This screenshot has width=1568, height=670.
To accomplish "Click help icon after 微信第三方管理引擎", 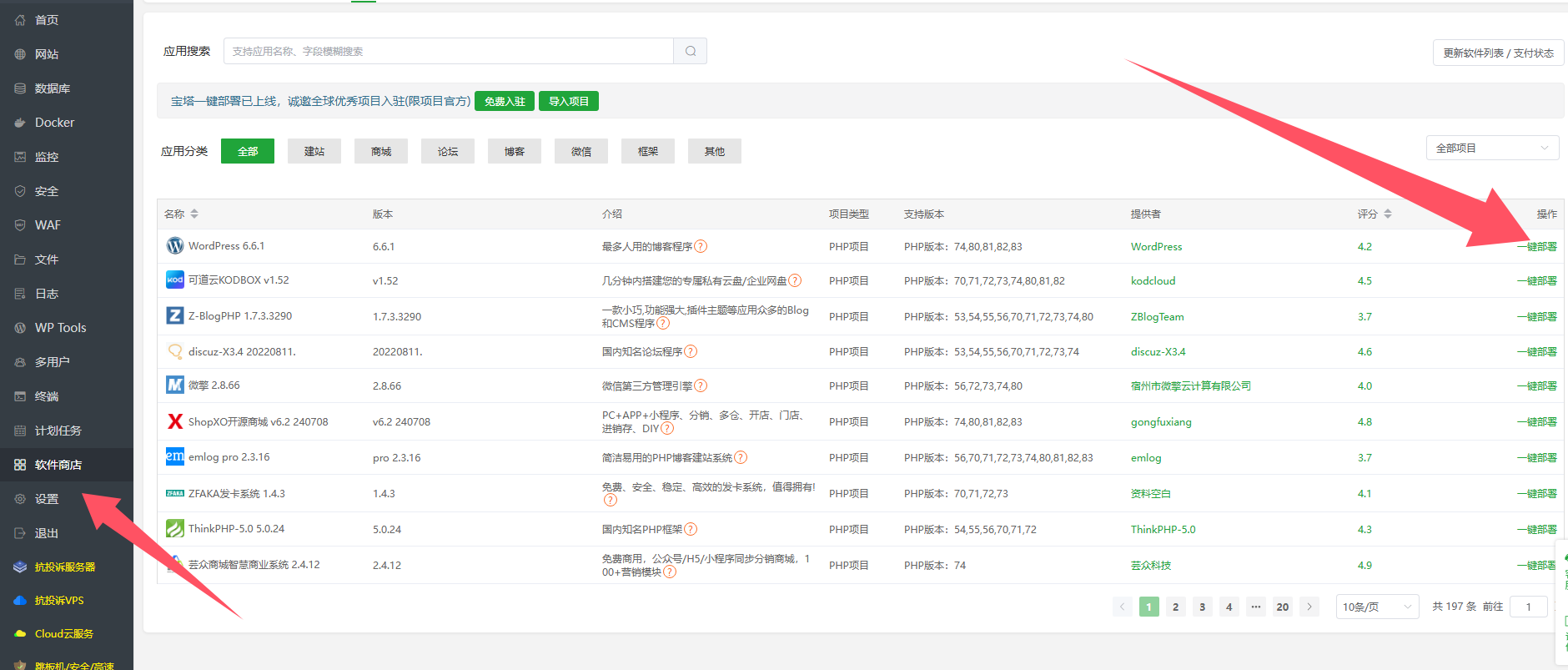I will (x=701, y=385).
